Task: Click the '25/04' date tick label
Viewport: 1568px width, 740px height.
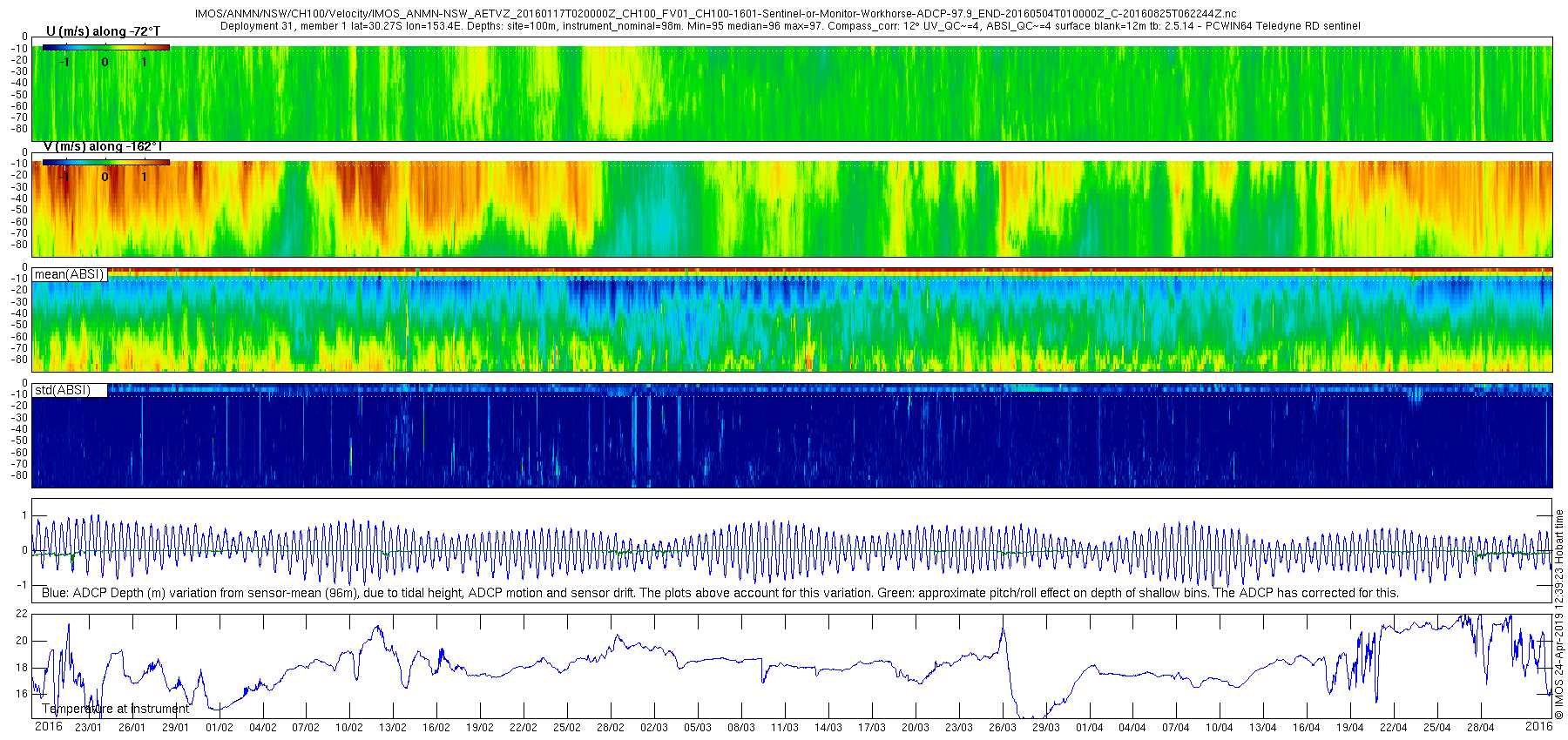Action: 1437,728
